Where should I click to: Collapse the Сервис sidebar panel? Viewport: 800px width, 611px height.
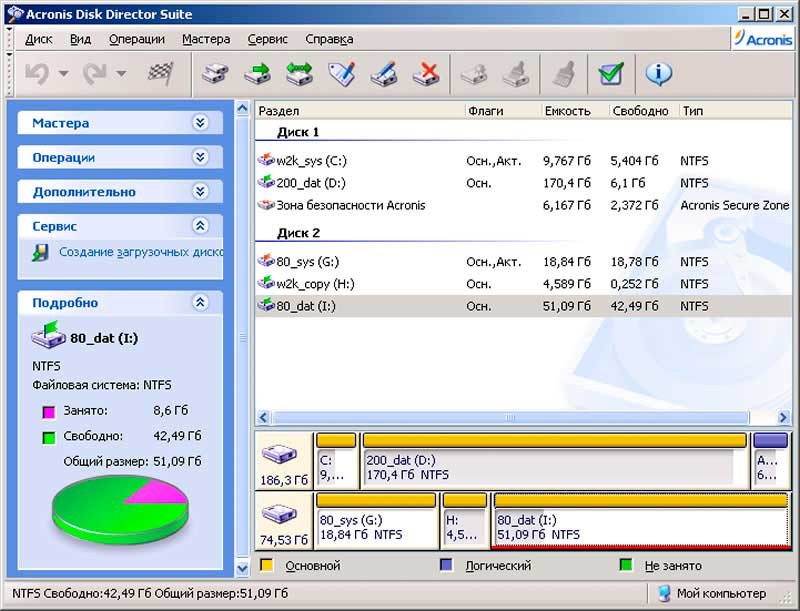[200, 225]
